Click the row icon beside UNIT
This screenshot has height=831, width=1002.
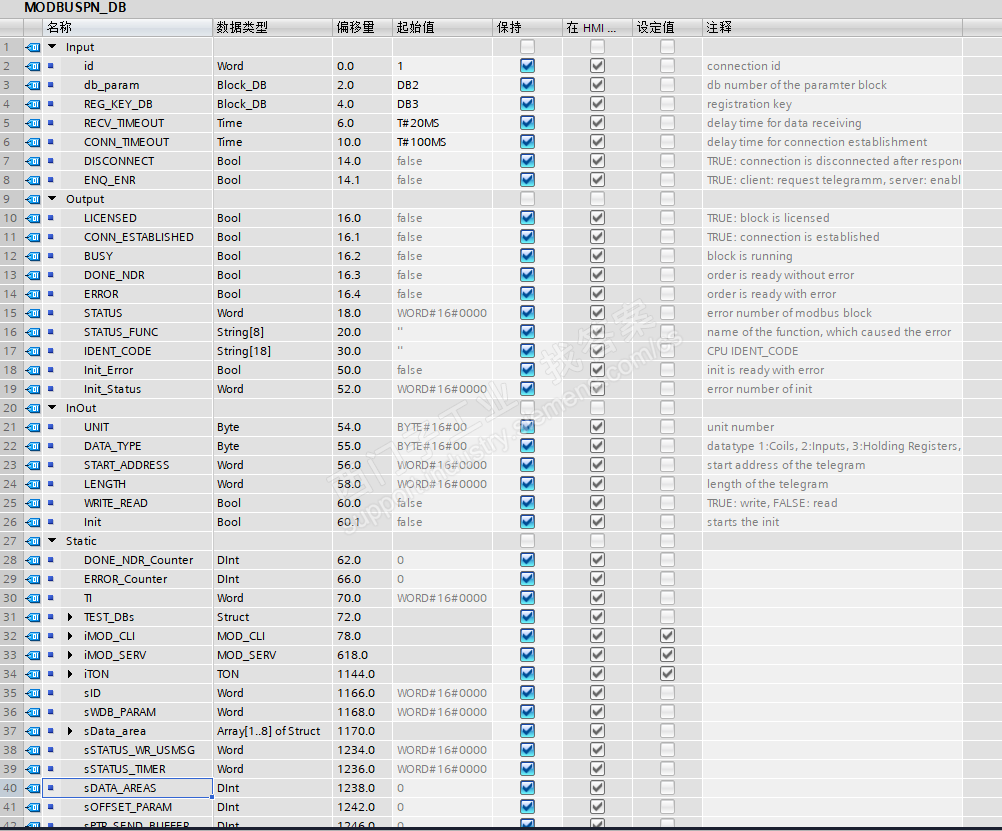tap(33, 427)
